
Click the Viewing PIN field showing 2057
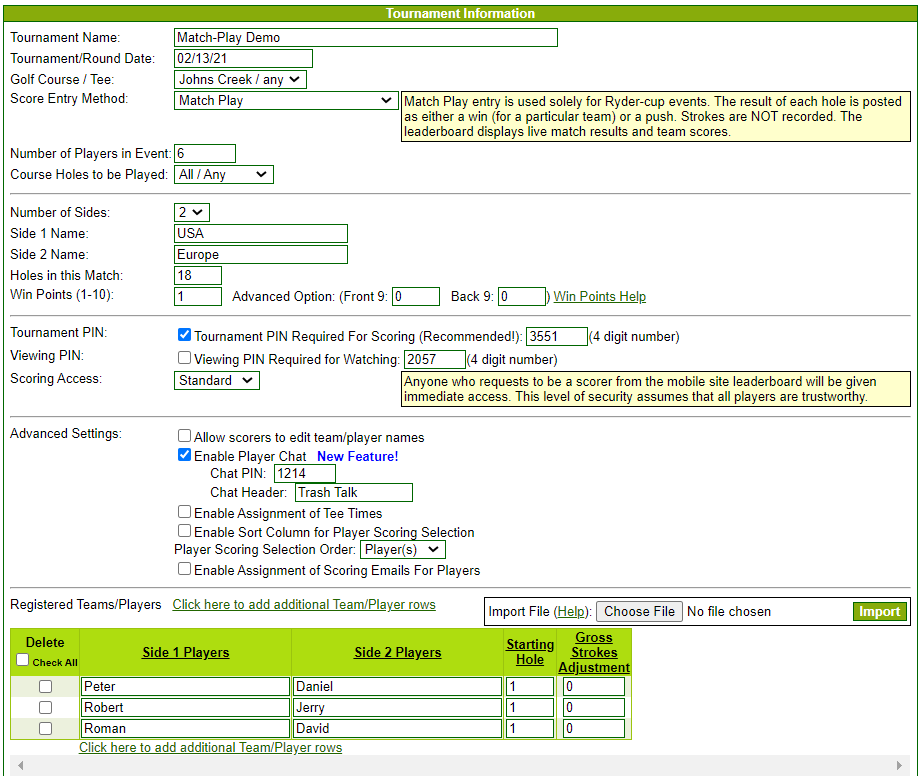coord(435,359)
